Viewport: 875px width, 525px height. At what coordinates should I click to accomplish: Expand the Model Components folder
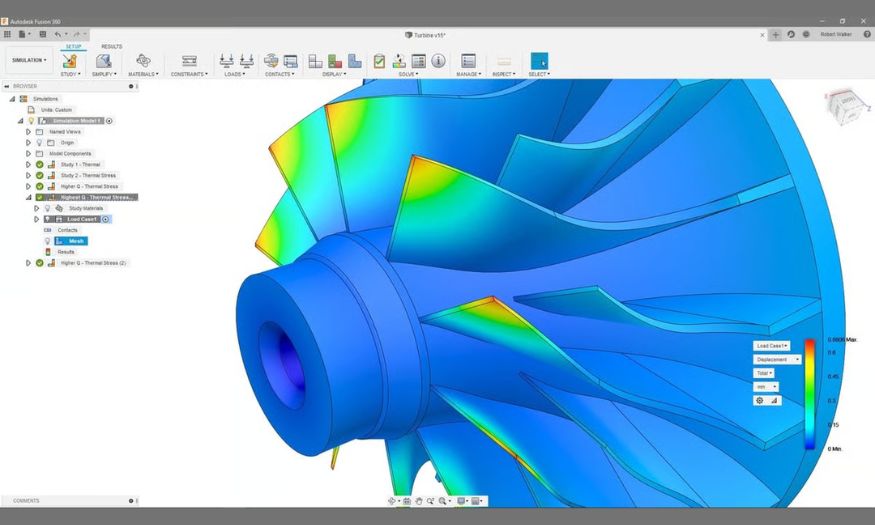coord(28,153)
